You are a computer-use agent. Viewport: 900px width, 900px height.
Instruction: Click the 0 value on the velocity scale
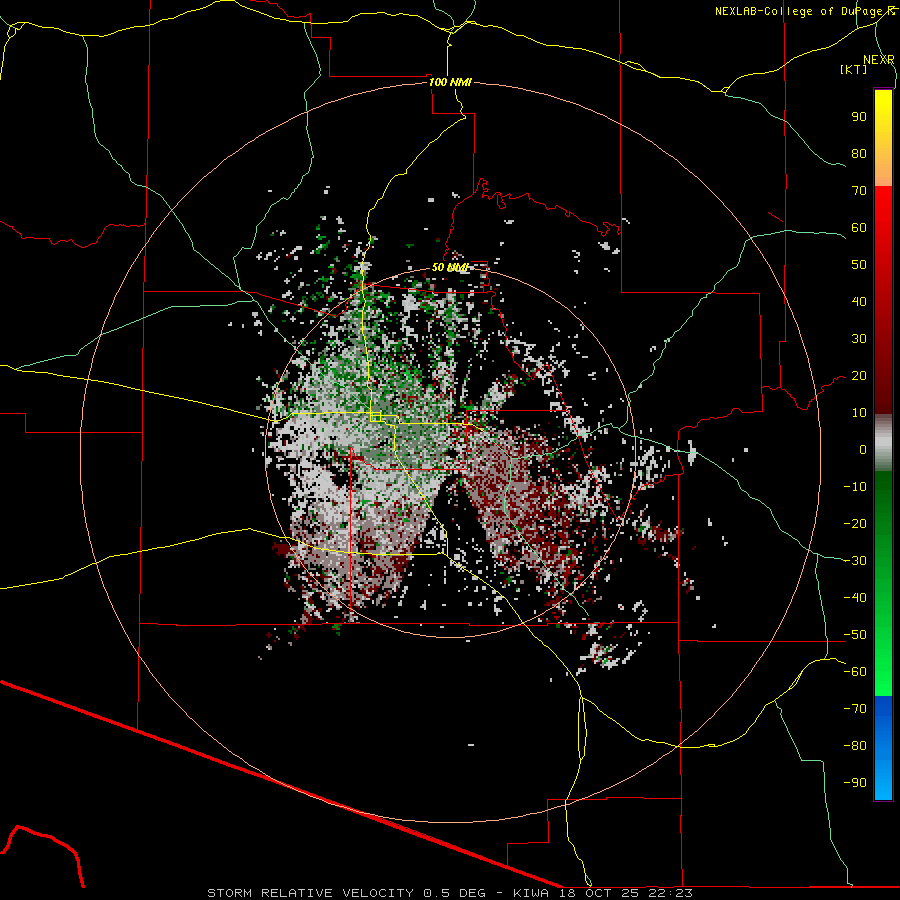[863, 449]
